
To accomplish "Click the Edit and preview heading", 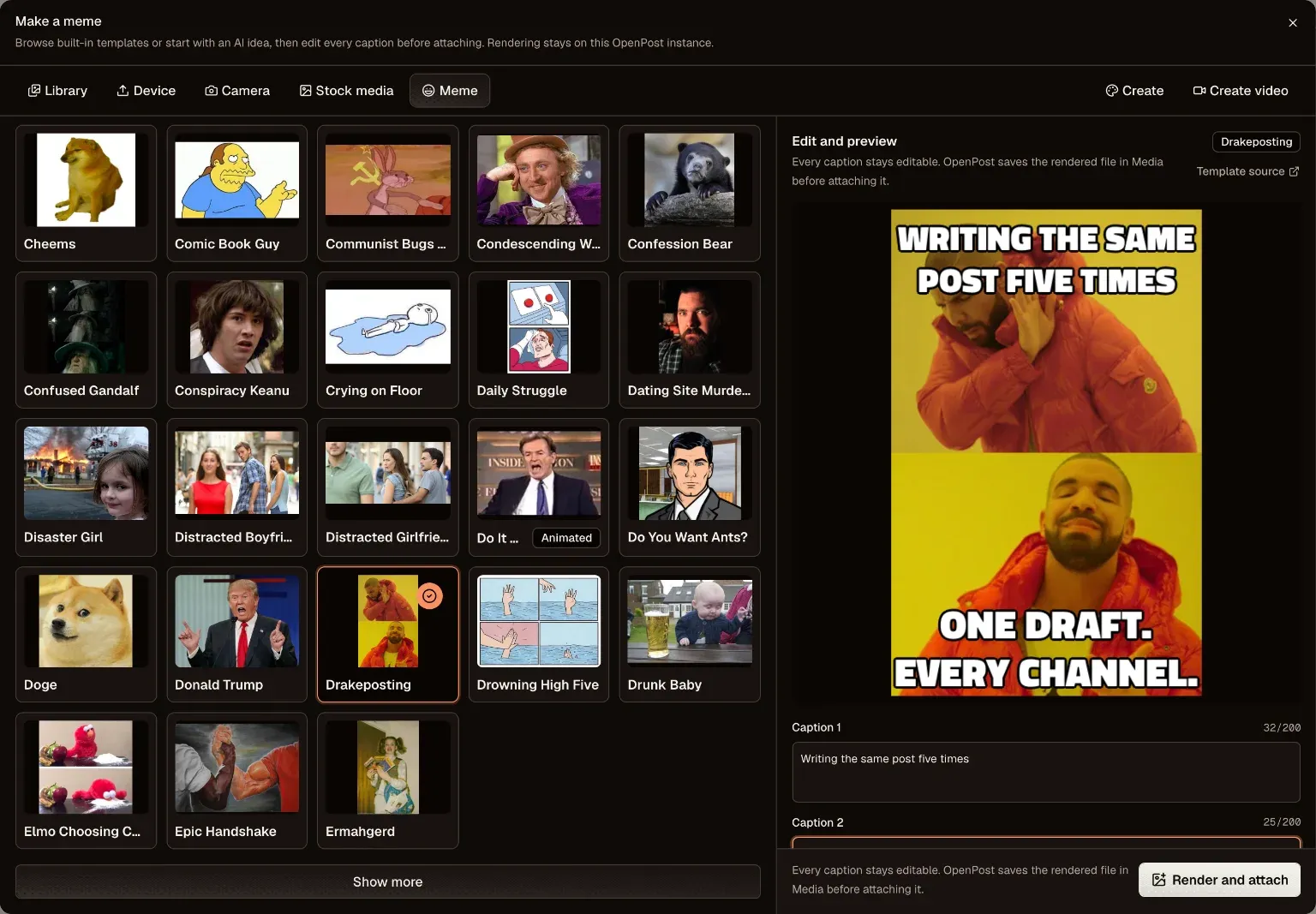I will click(844, 141).
